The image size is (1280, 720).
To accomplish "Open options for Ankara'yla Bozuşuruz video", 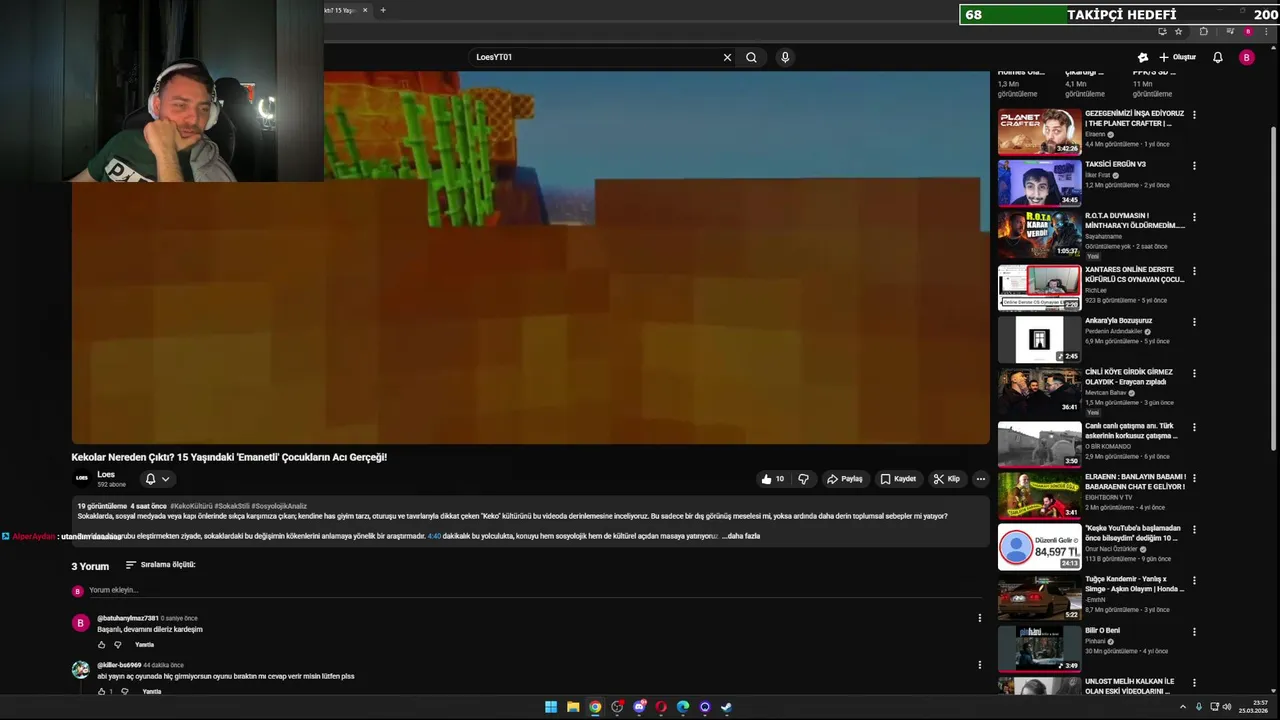I will 1194,322.
